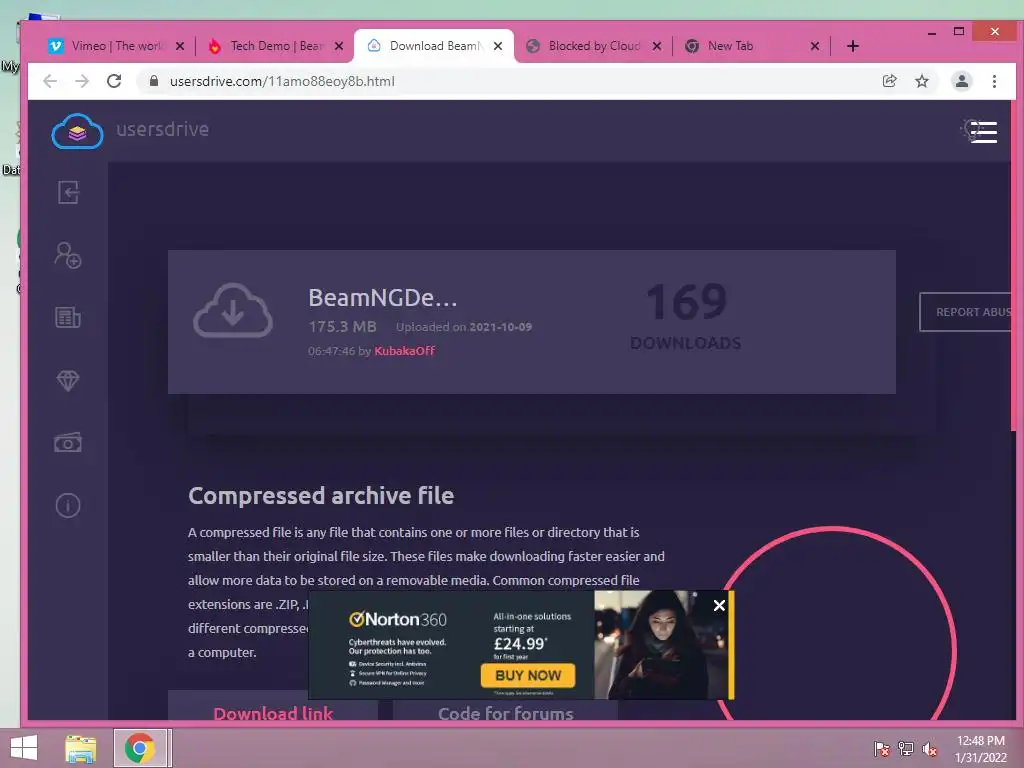The image size is (1024, 768).
Task: Close the Norton 360 ad banner
Action: (x=719, y=605)
